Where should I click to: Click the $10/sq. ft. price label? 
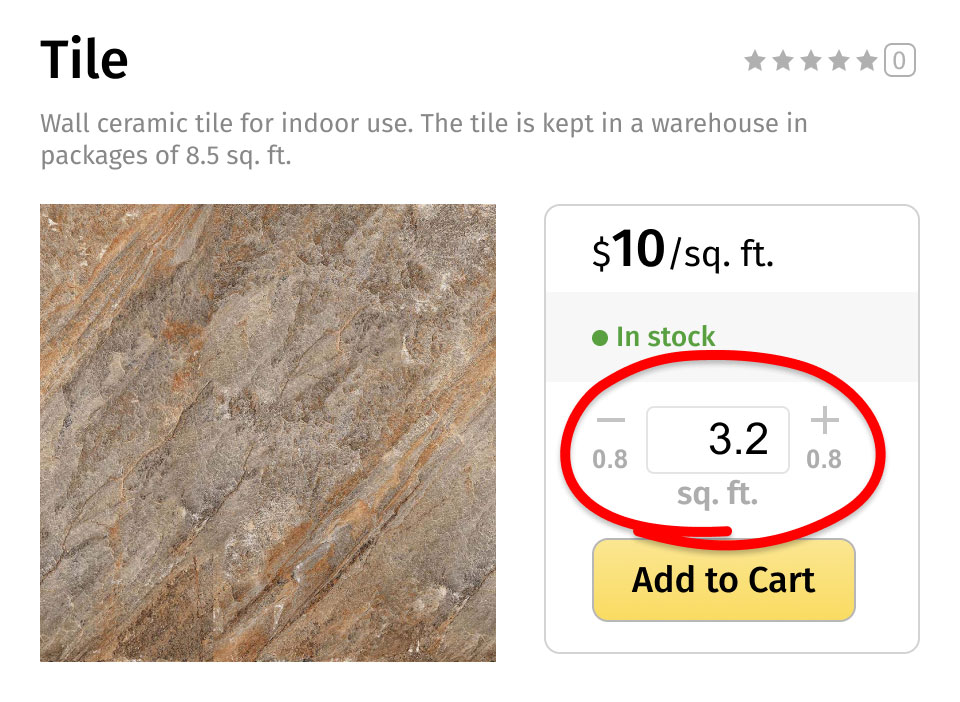pos(683,250)
